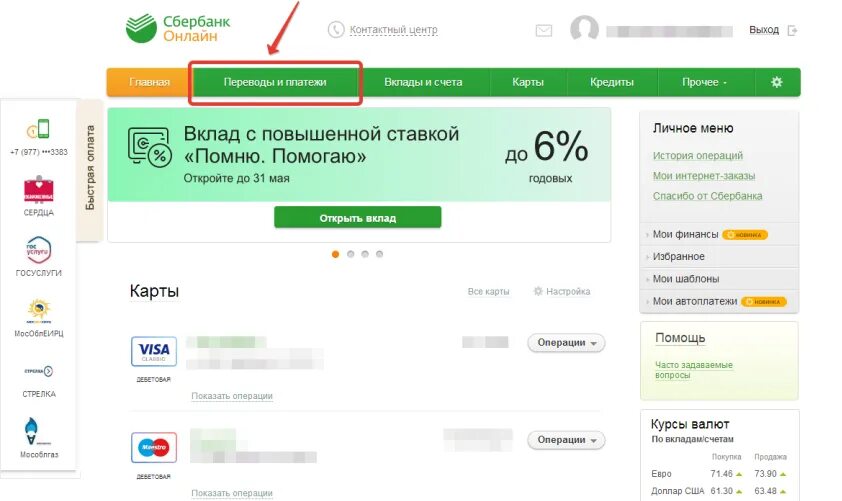This screenshot has width=842, height=501.
Task: Click the Выход link
Action: pos(764,30)
